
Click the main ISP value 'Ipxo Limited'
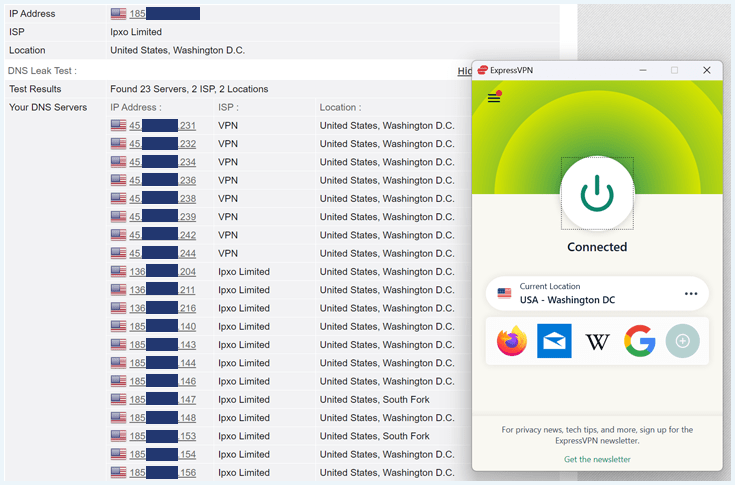pyautogui.click(x=136, y=32)
